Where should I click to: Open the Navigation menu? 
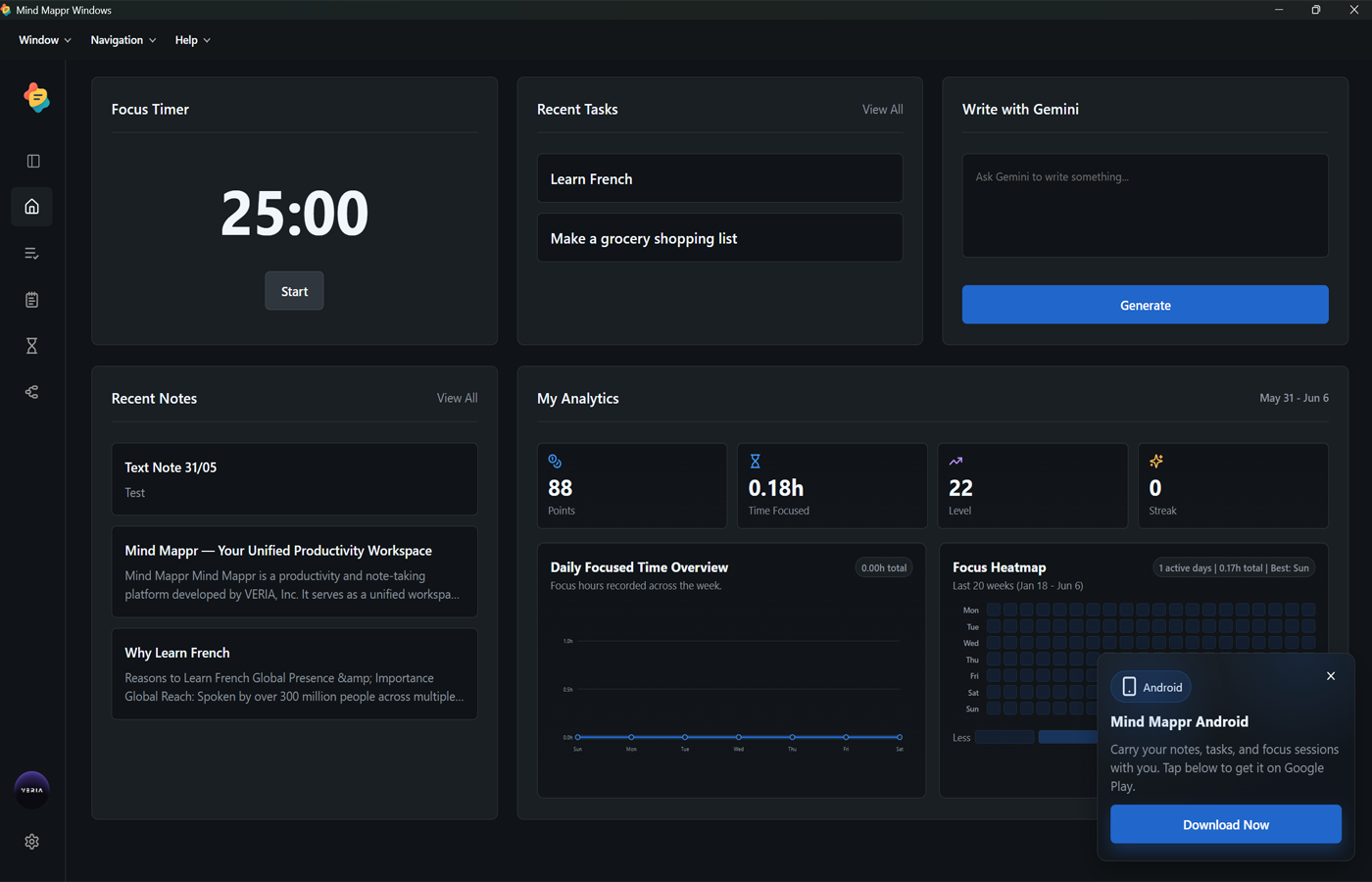tap(123, 40)
